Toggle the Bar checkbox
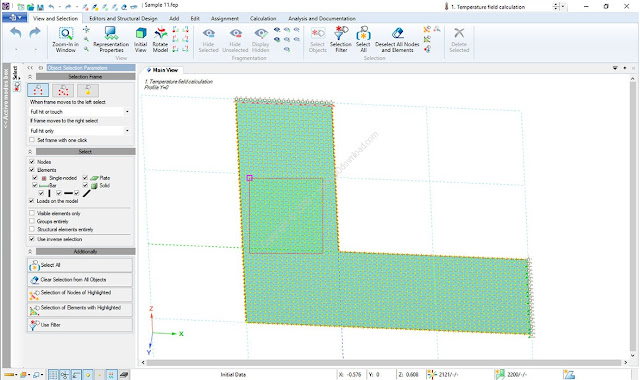640x380 pixels. (35, 185)
